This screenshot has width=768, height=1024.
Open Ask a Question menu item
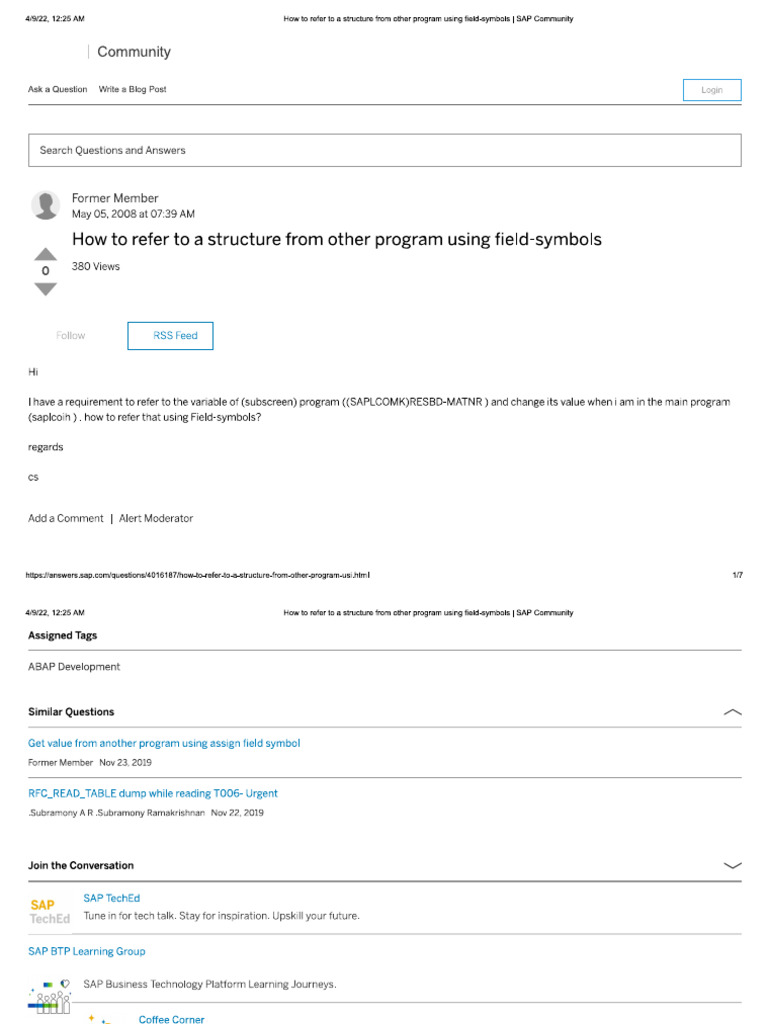(57, 90)
